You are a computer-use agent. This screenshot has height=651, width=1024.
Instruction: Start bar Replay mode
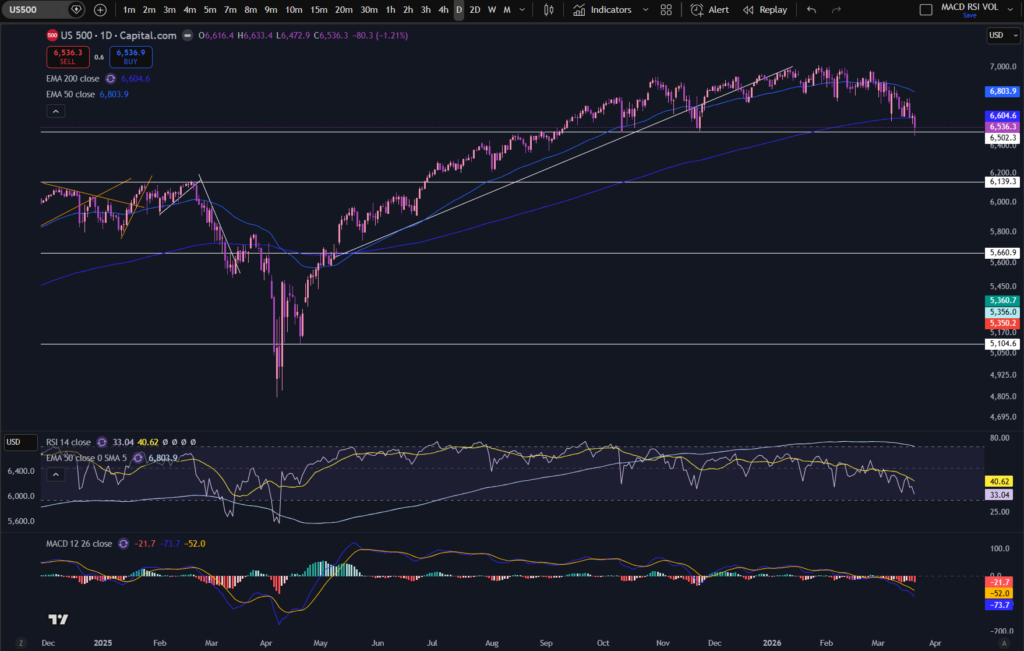[x=765, y=10]
